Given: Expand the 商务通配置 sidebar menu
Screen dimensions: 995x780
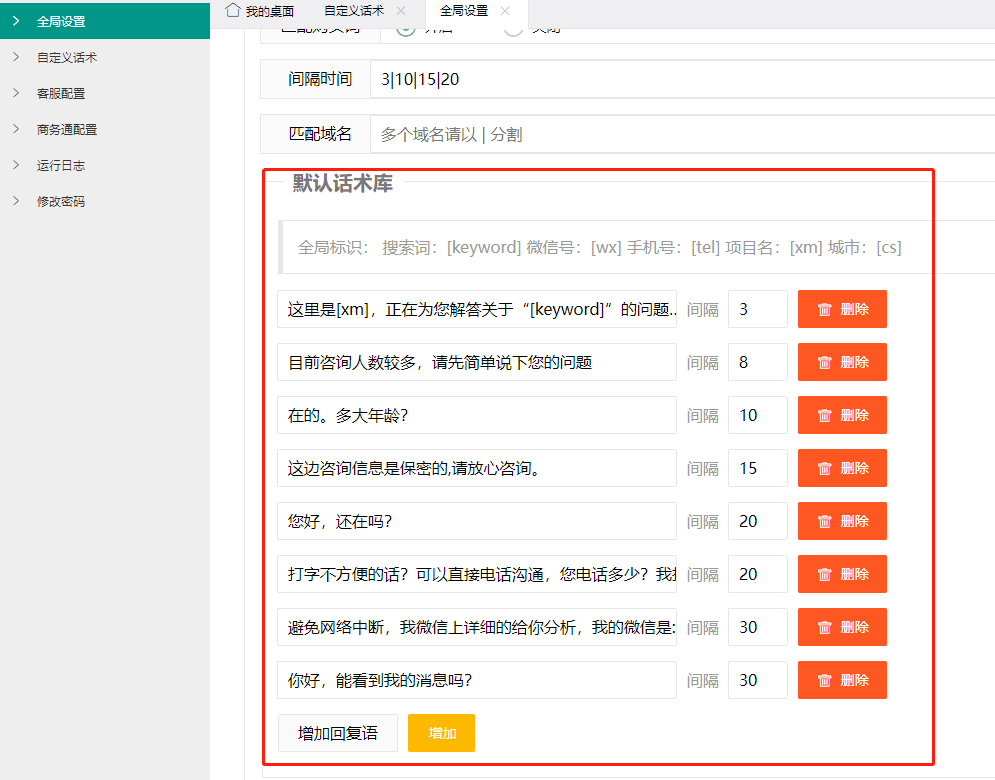Looking at the screenshot, I should (67, 130).
